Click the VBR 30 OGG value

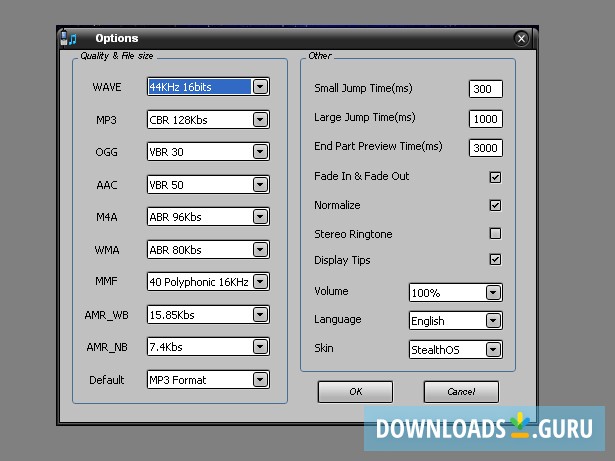point(166,152)
